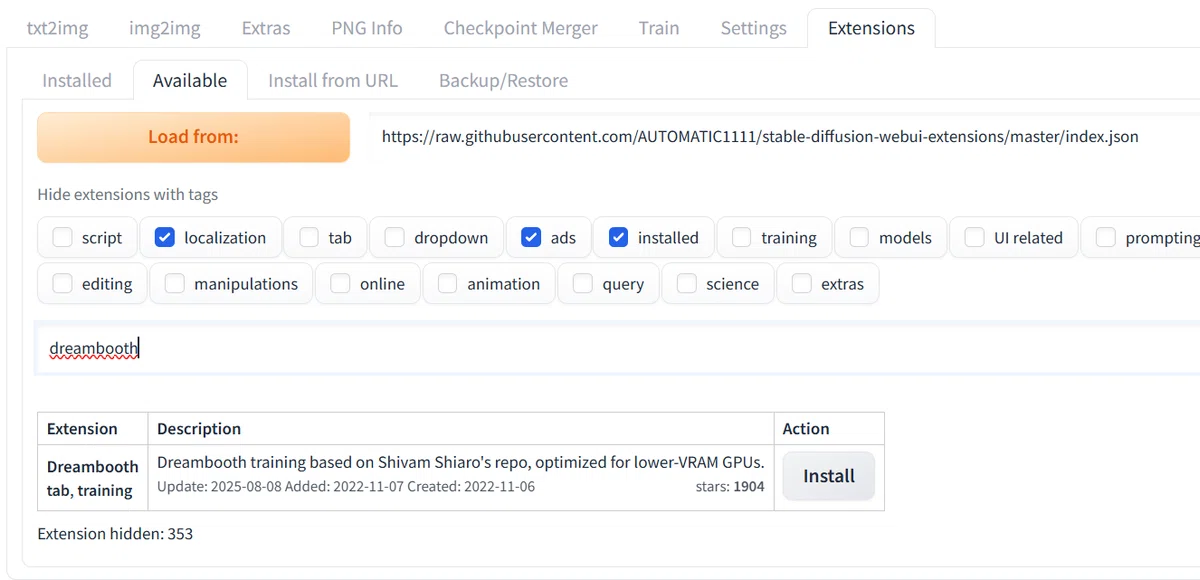Toggle the tab tag checkbox

coord(309,238)
